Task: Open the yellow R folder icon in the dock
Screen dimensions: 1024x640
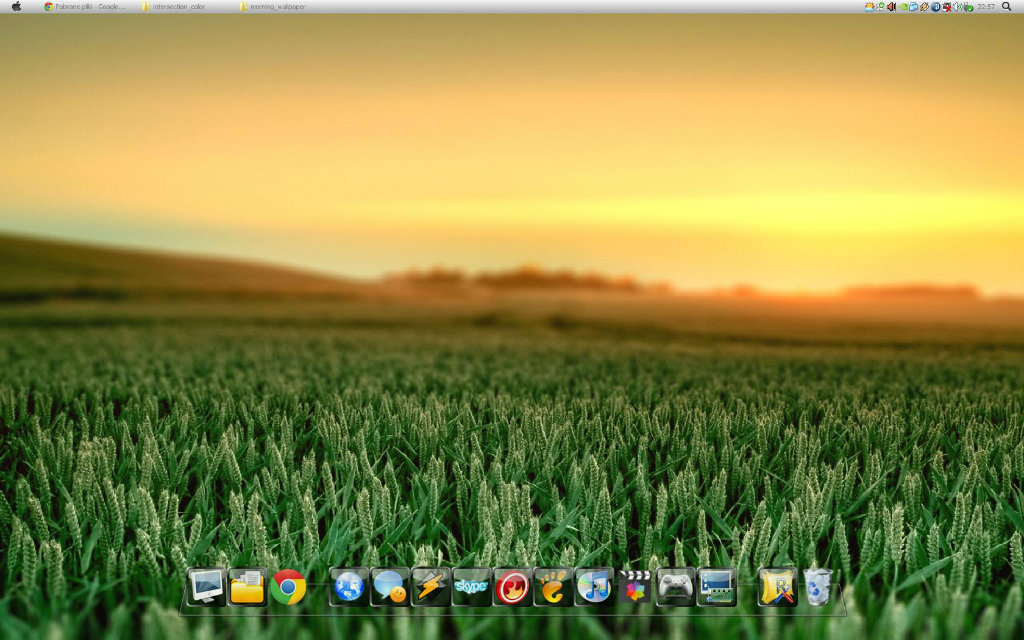Action: click(x=777, y=586)
